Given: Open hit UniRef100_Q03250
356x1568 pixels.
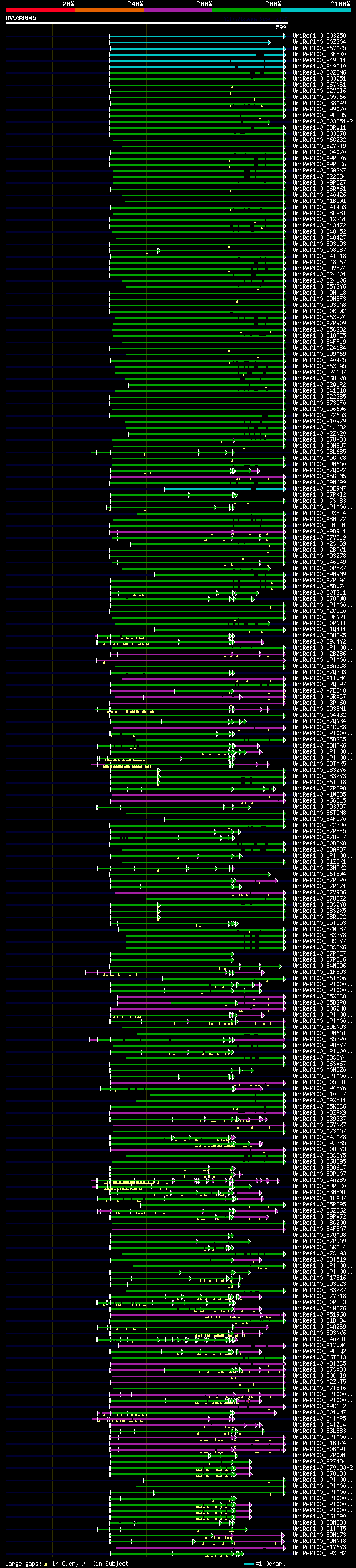Looking at the screenshot, I should point(319,36).
